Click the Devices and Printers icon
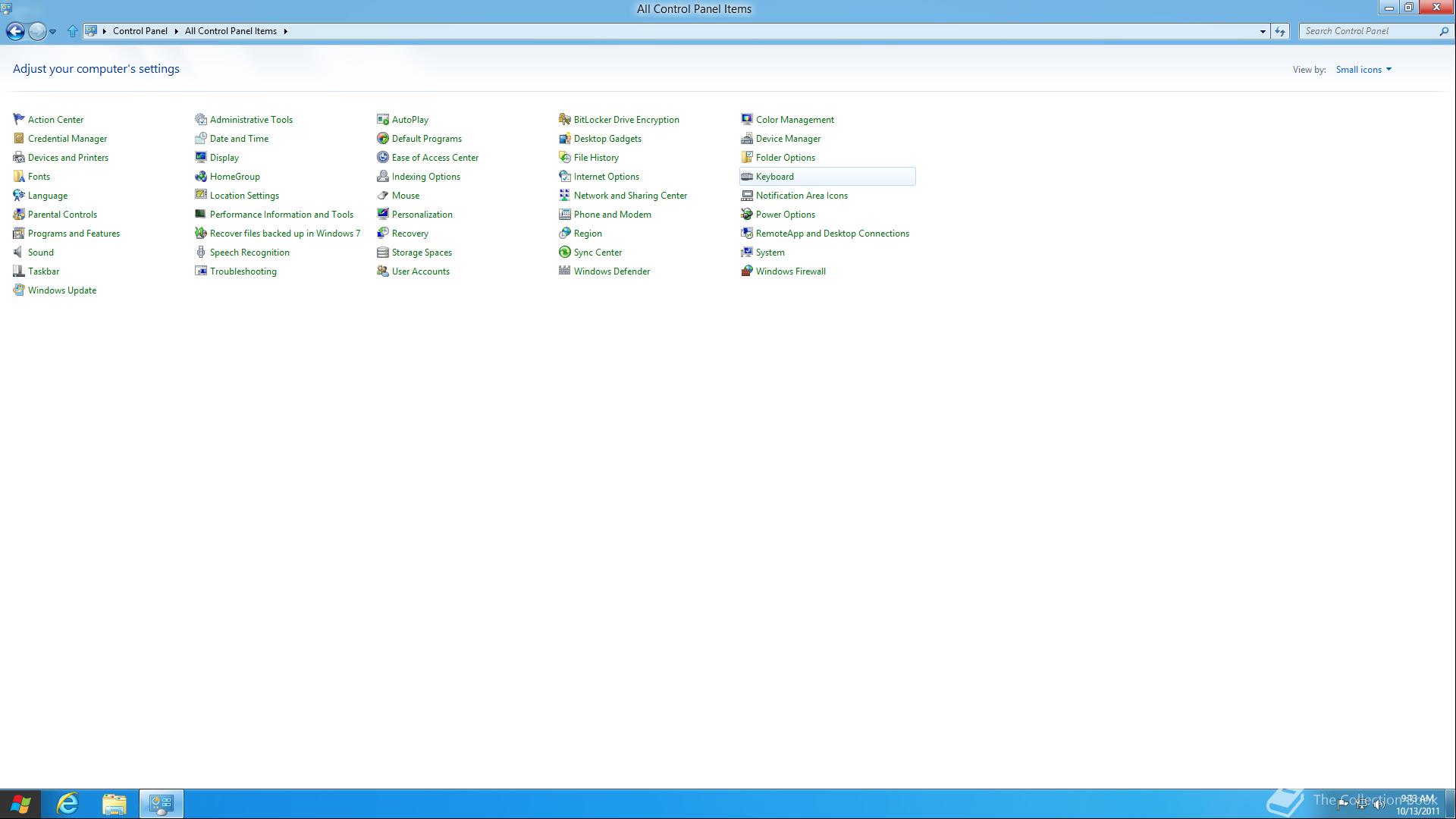1456x819 pixels. [x=19, y=157]
